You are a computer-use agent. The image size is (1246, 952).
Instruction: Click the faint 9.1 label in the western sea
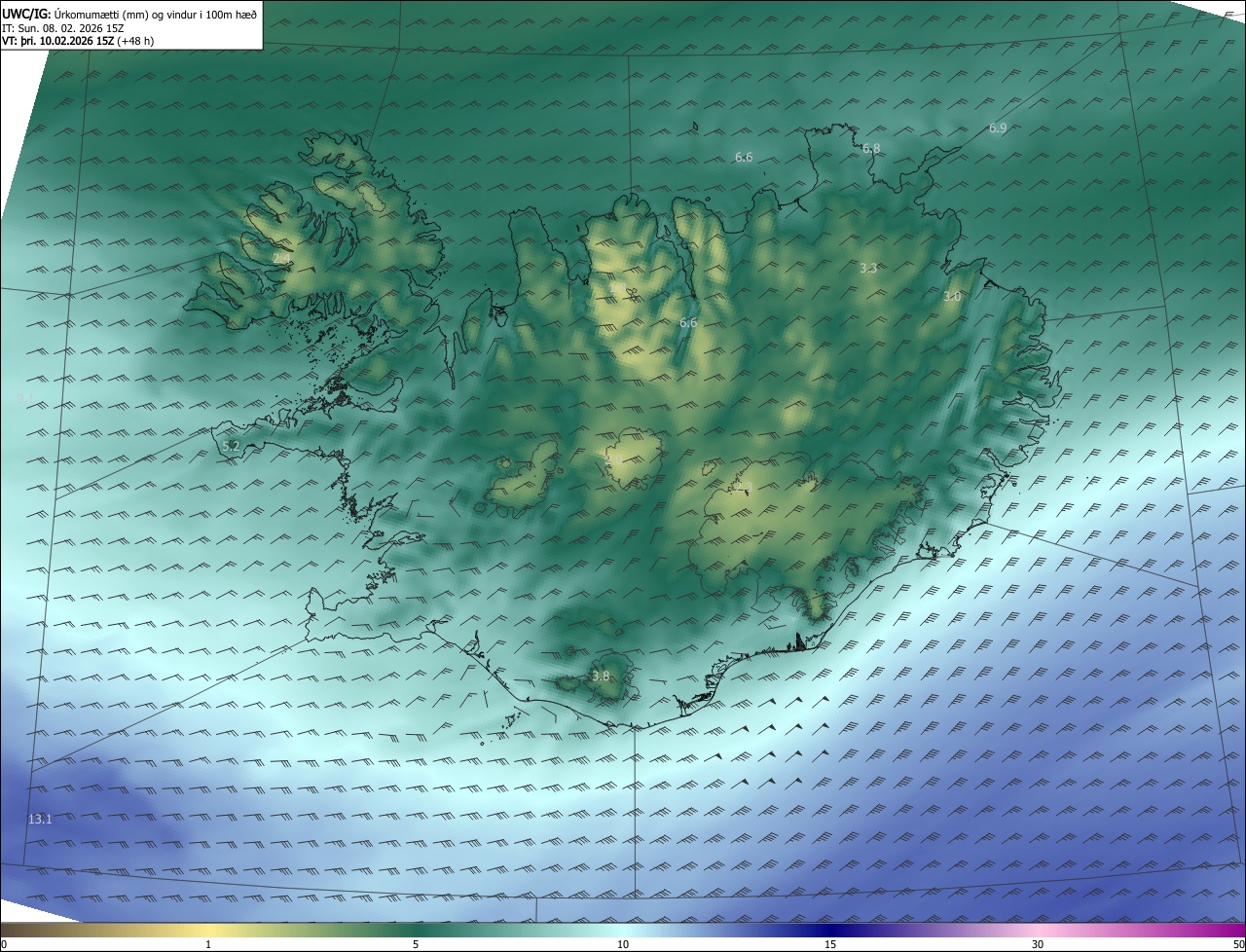coord(25,398)
